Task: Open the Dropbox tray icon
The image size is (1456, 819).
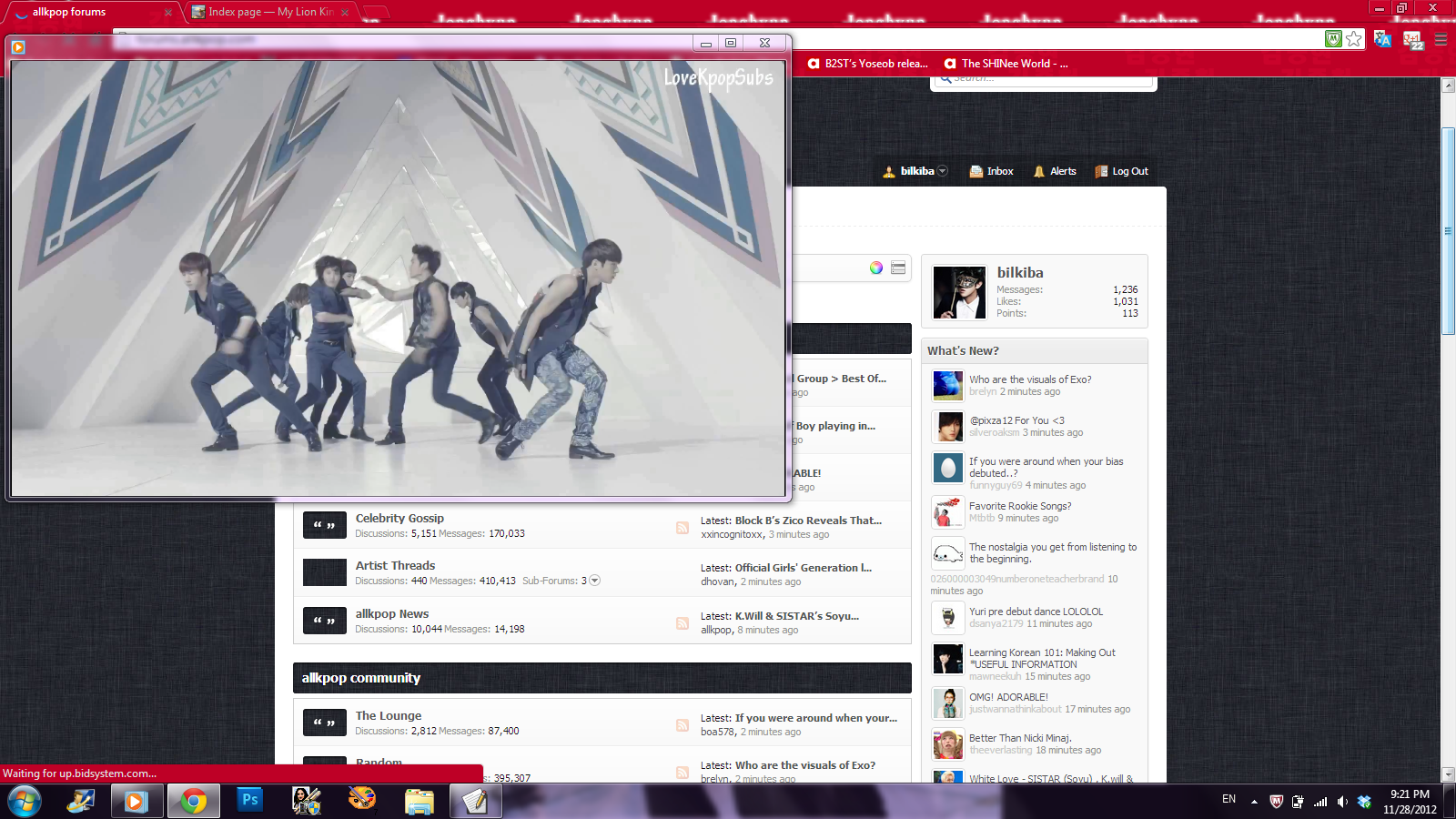Action: (1364, 802)
